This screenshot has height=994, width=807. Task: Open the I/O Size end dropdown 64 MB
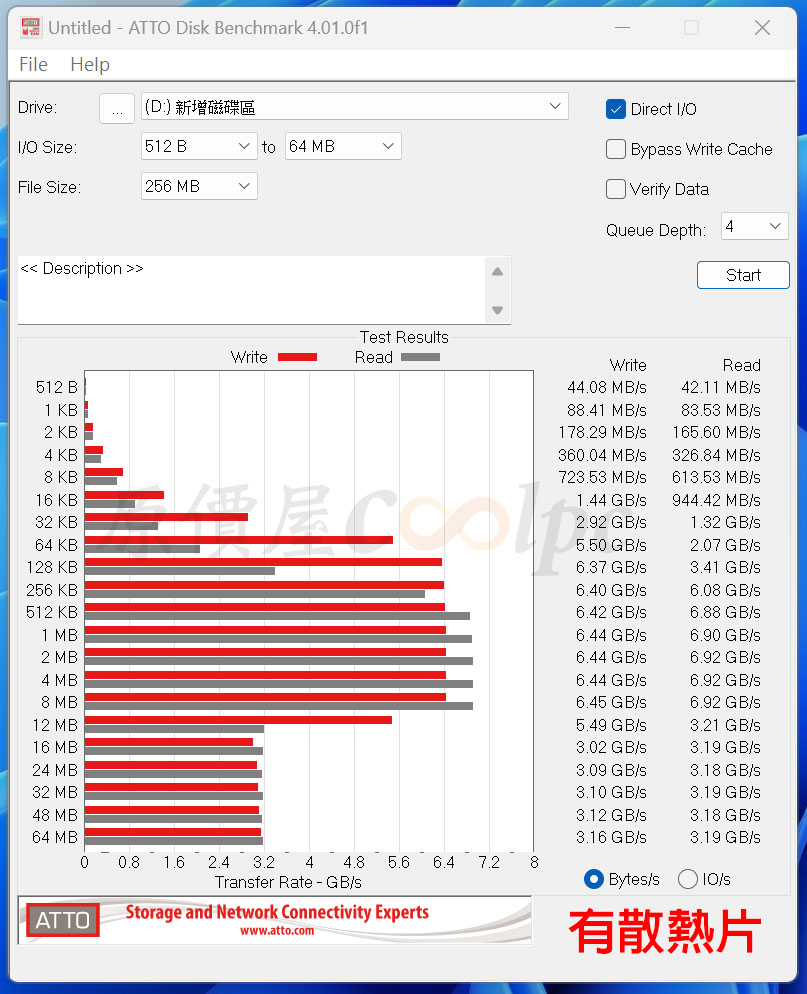point(343,146)
